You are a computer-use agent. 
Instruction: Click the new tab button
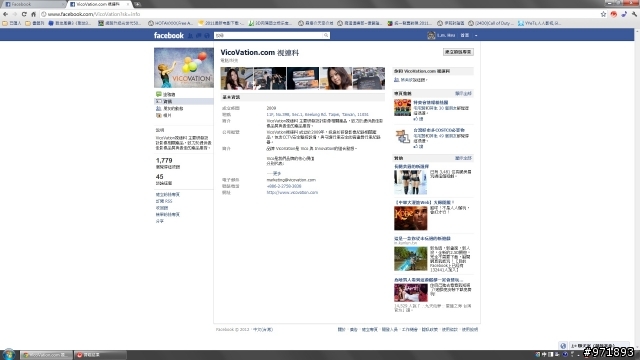138,4
